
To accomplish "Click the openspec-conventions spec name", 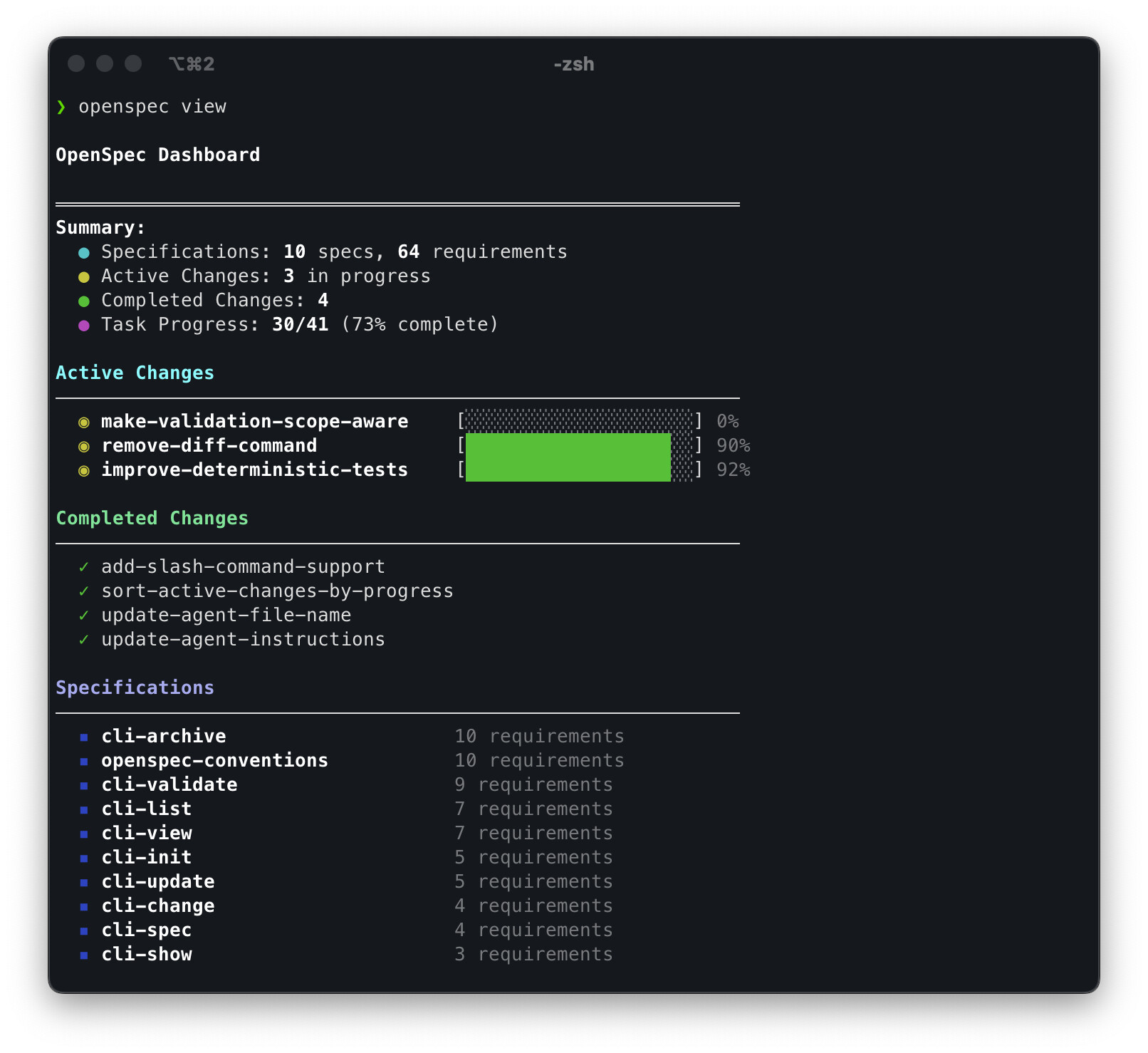I will pos(214,761).
